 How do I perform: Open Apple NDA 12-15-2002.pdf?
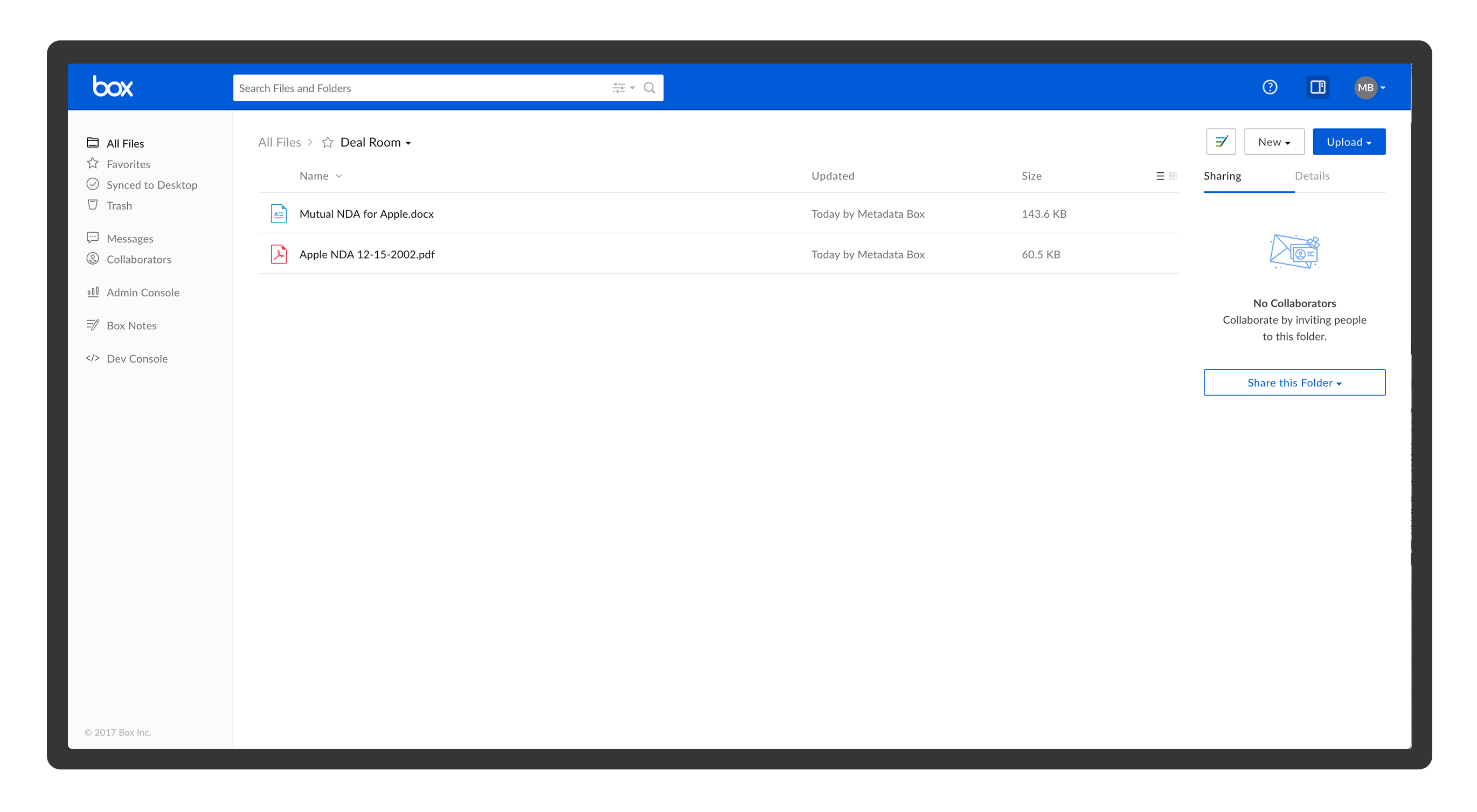[367, 254]
